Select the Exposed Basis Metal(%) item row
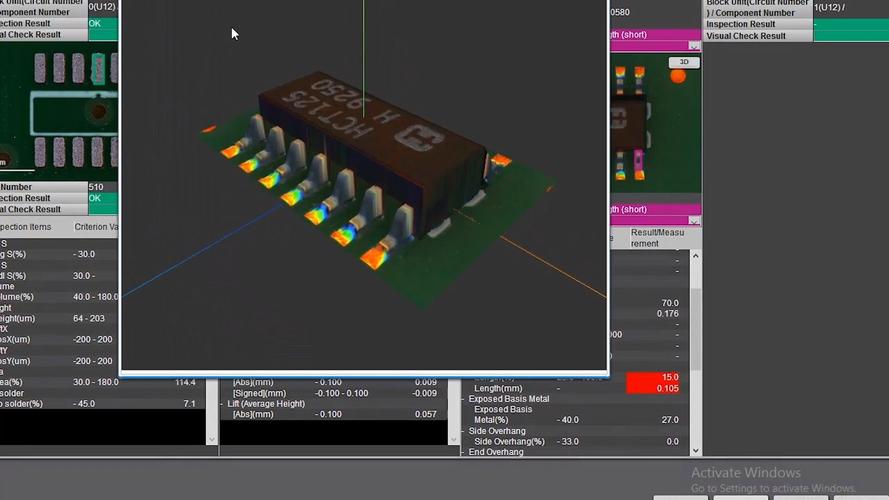 click(575, 415)
